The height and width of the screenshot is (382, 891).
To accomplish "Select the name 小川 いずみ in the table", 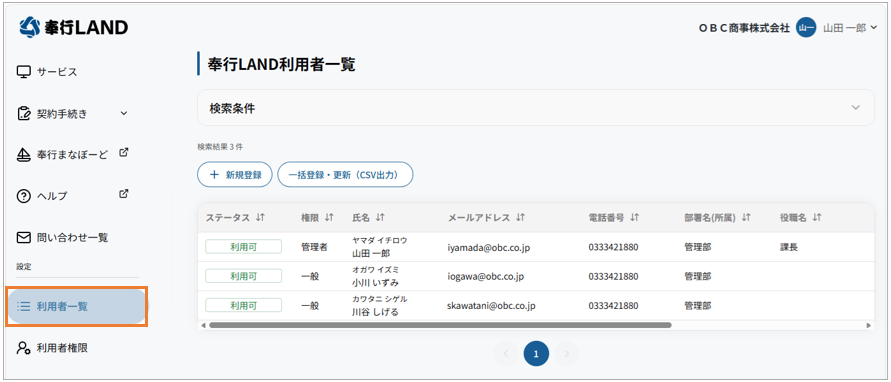I will pos(375,283).
